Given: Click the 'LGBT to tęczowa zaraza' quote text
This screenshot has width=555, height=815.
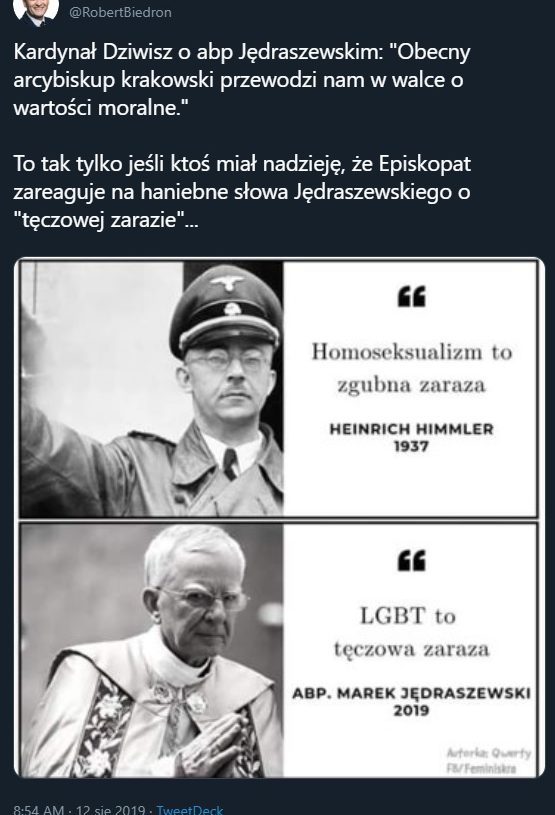Looking at the screenshot, I should point(411,632).
